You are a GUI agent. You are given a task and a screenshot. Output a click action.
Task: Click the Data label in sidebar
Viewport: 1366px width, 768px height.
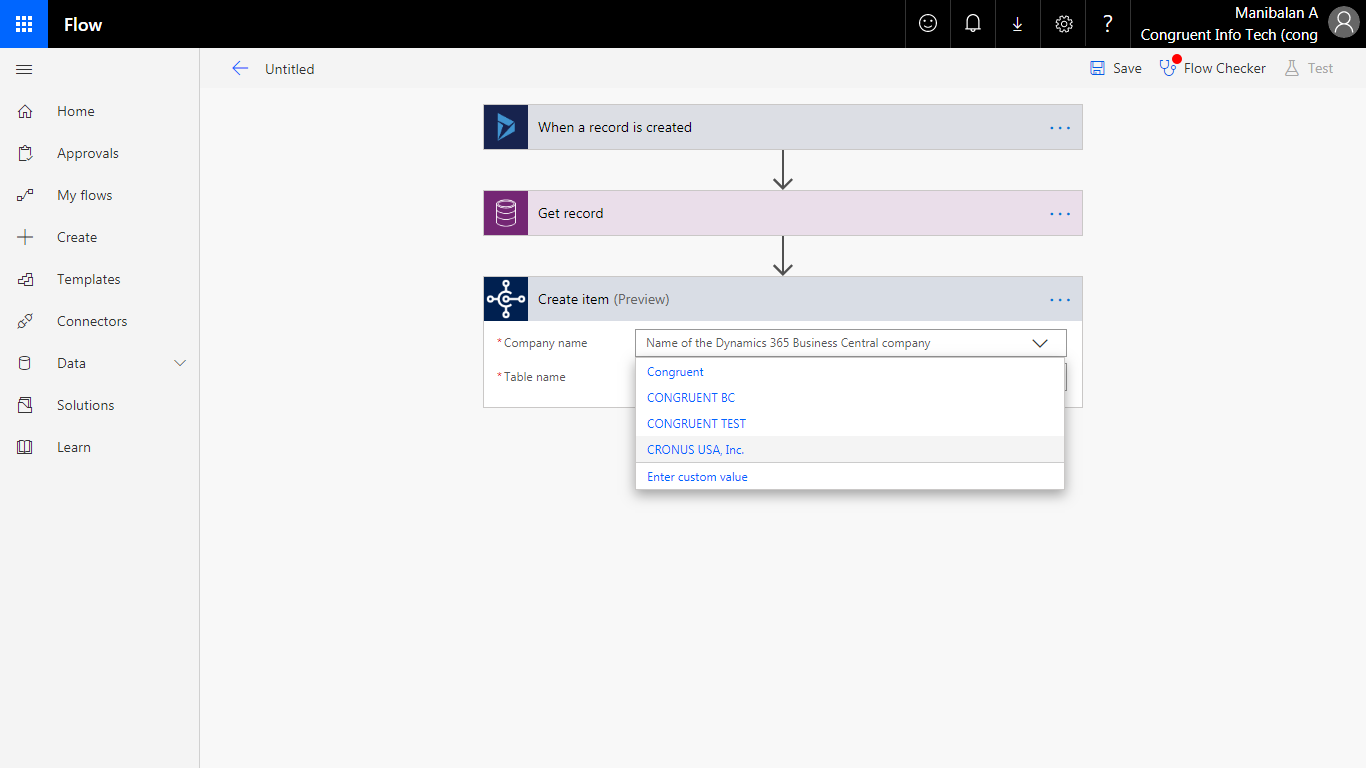coord(71,363)
